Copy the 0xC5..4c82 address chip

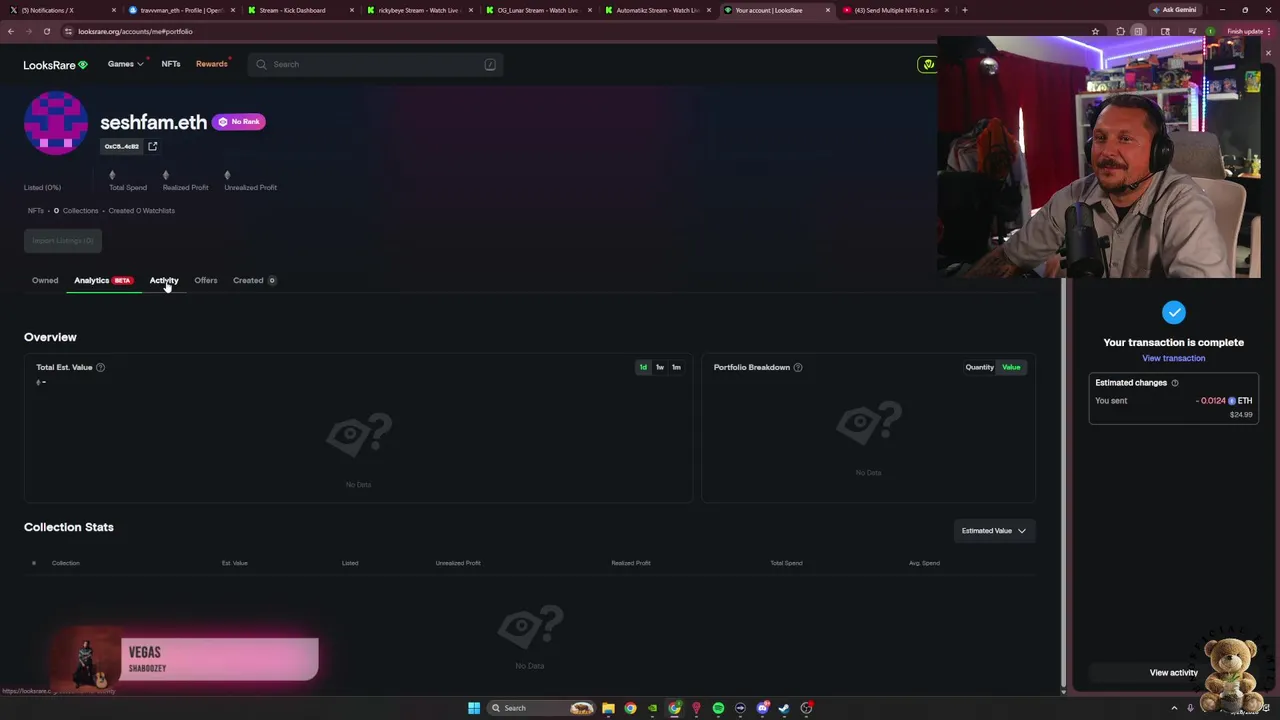pos(122,146)
